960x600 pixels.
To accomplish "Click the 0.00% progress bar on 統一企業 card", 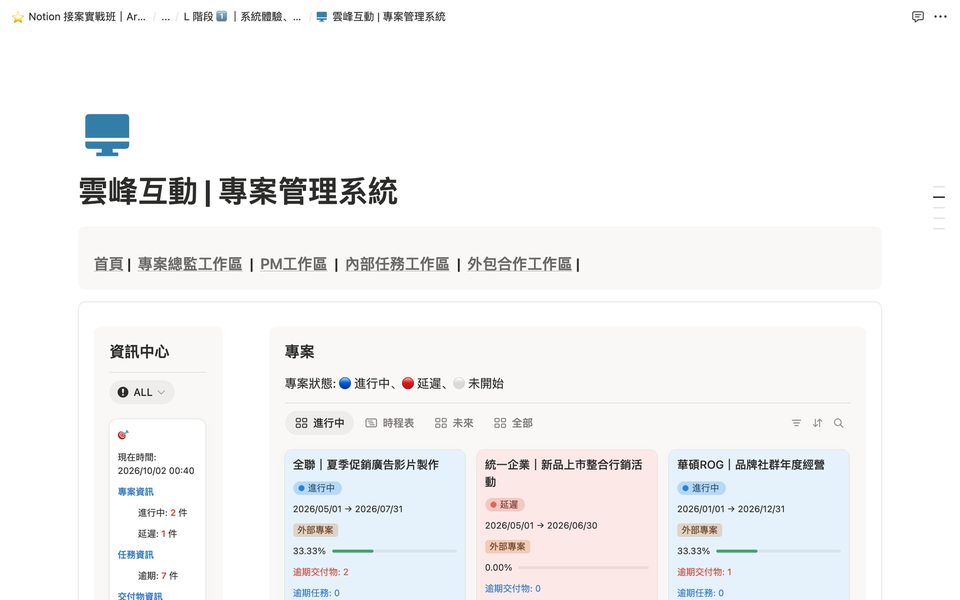I will pos(583,568).
